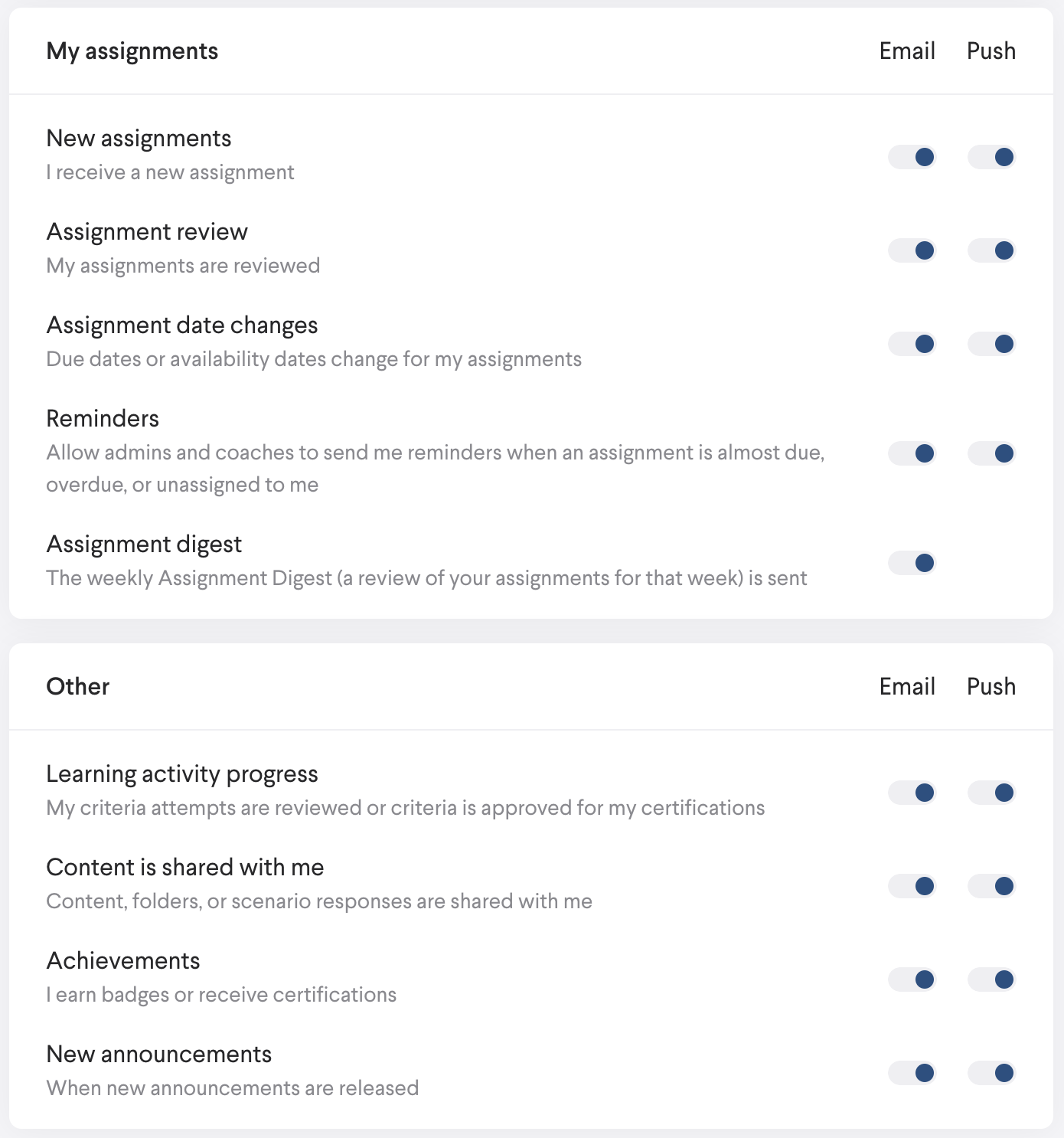Disable Push for Assignment review
Image resolution: width=1064 pixels, height=1138 pixels.
(x=991, y=250)
